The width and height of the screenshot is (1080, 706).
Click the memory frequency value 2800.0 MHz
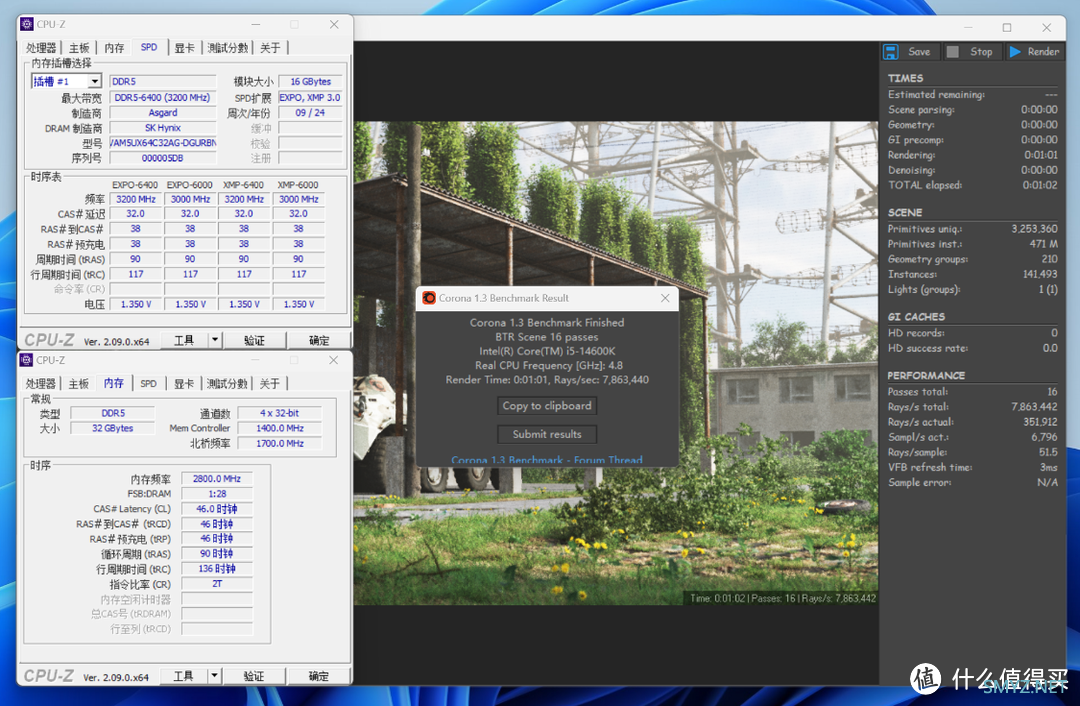[x=217, y=479]
